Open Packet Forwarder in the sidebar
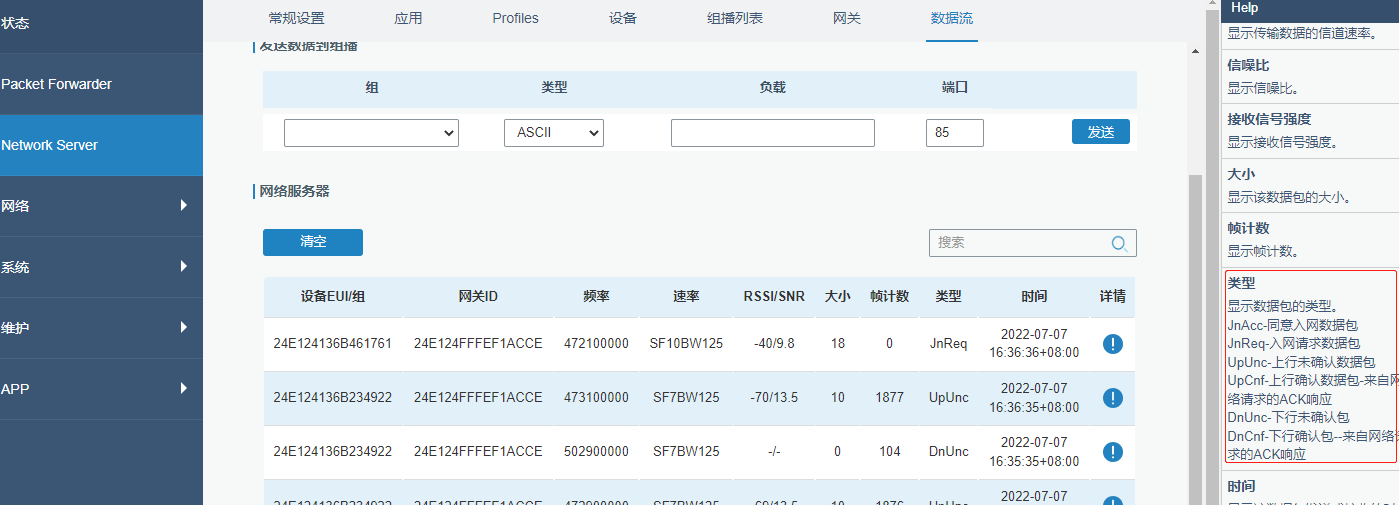 [101, 84]
